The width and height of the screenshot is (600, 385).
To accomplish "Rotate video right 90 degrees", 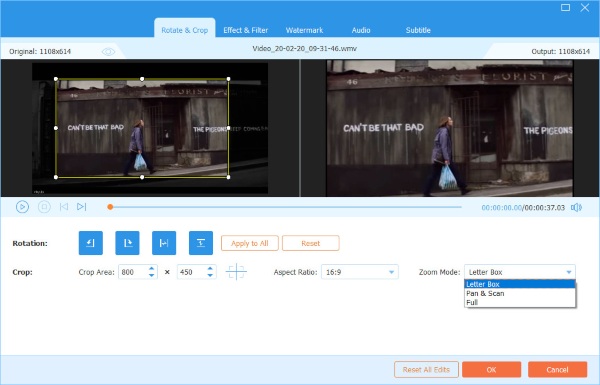I will [127, 243].
